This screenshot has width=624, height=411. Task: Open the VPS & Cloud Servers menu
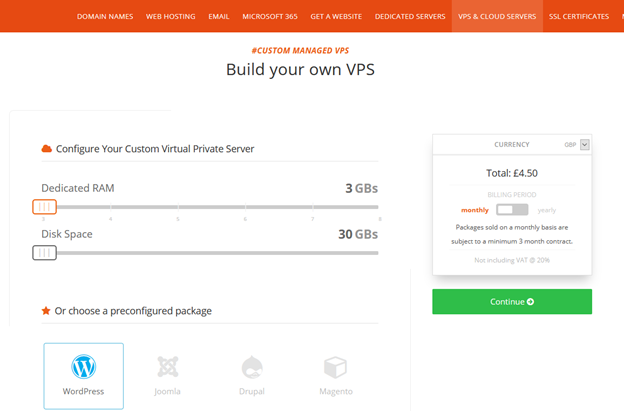pyautogui.click(x=497, y=16)
